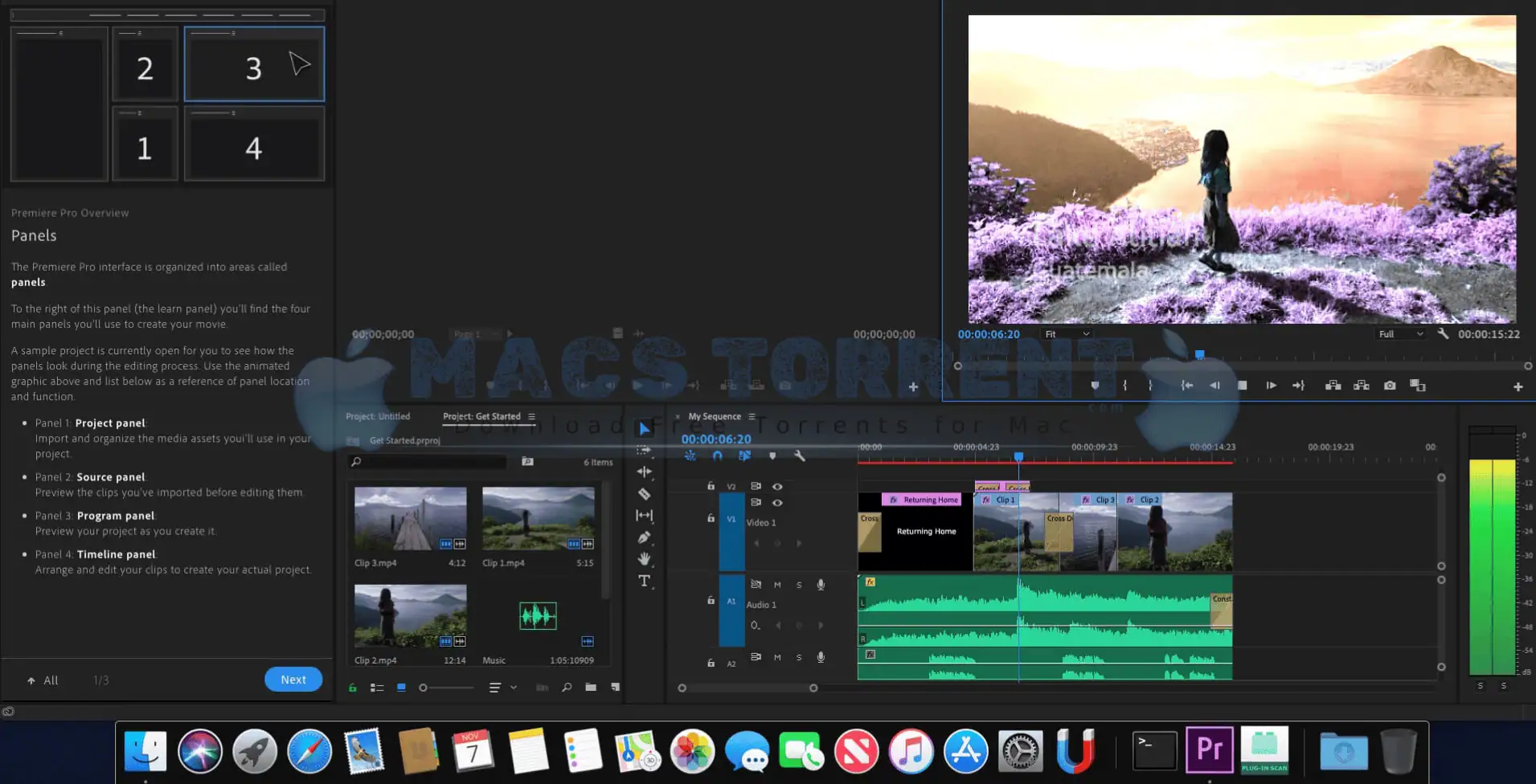Select Project: Get Started tab
The height and width of the screenshot is (784, 1536).
481,416
